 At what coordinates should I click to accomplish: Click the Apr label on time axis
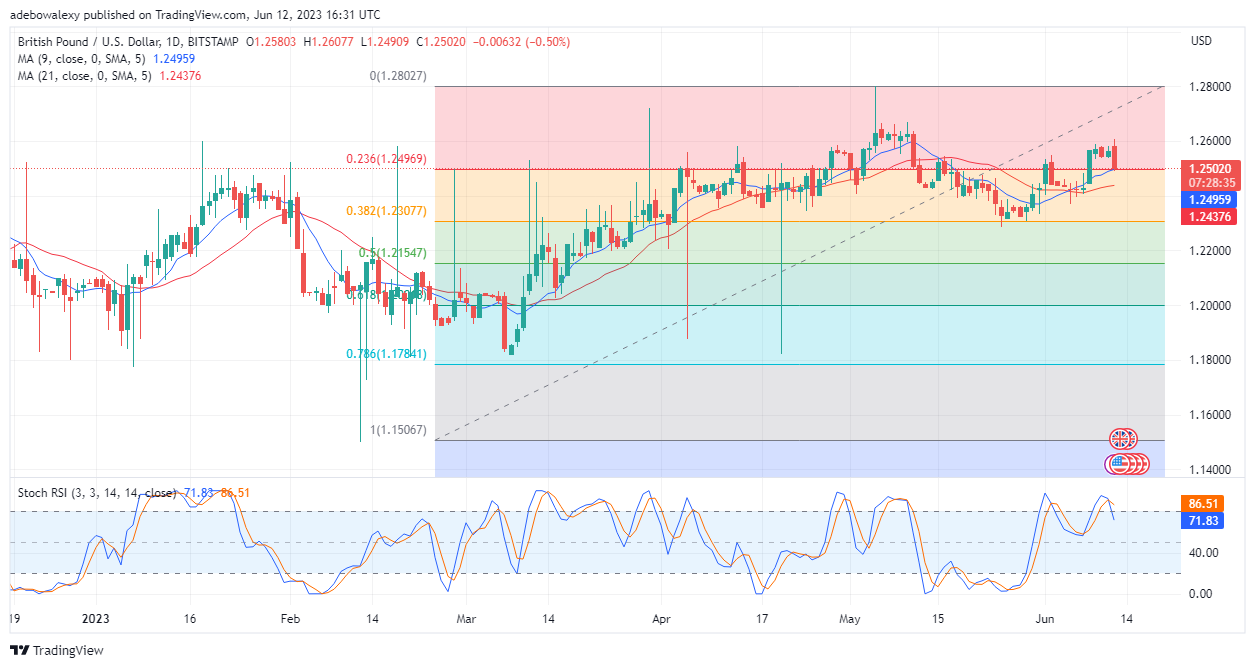[x=662, y=619]
